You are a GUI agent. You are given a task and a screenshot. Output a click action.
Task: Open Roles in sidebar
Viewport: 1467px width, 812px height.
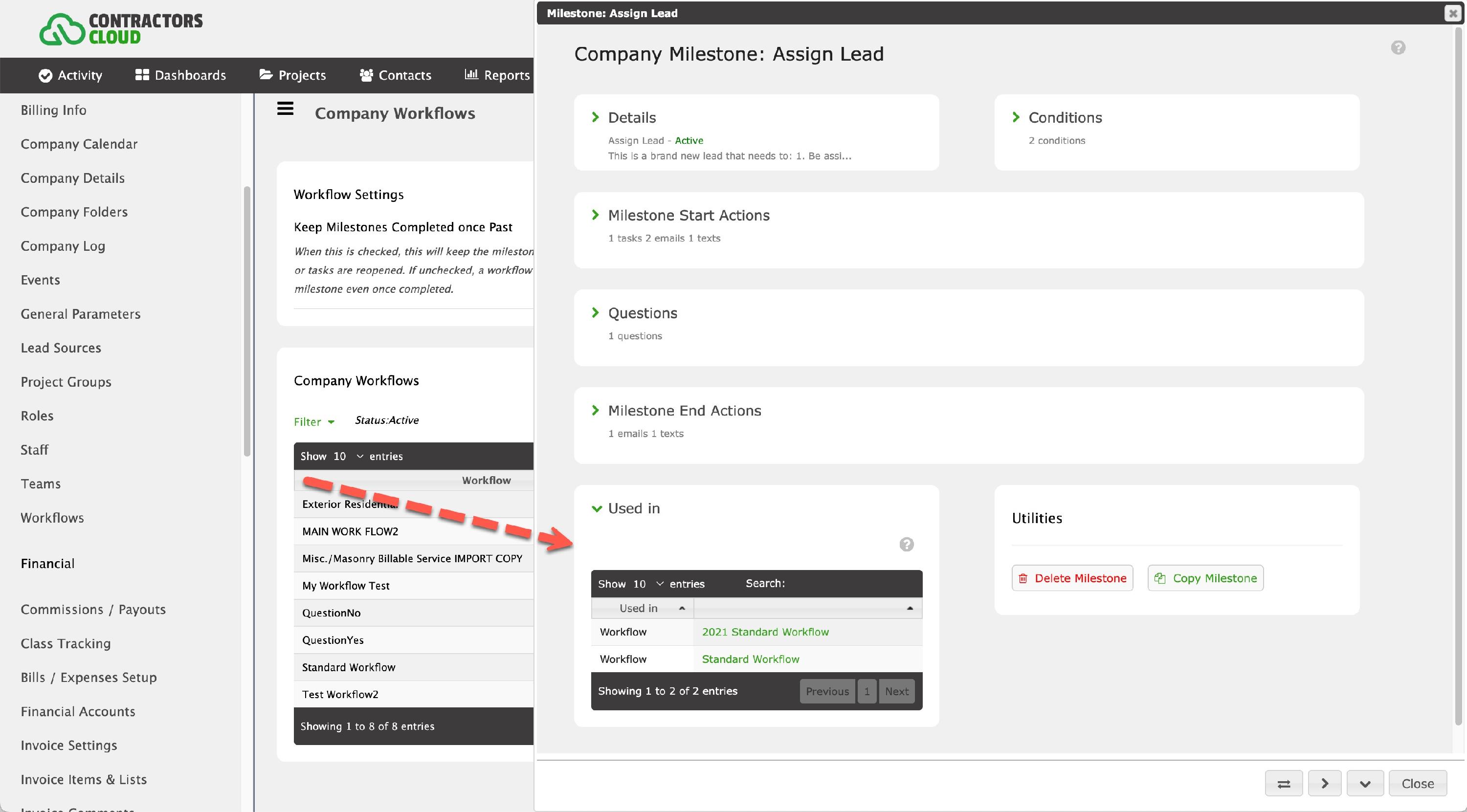pyautogui.click(x=37, y=416)
